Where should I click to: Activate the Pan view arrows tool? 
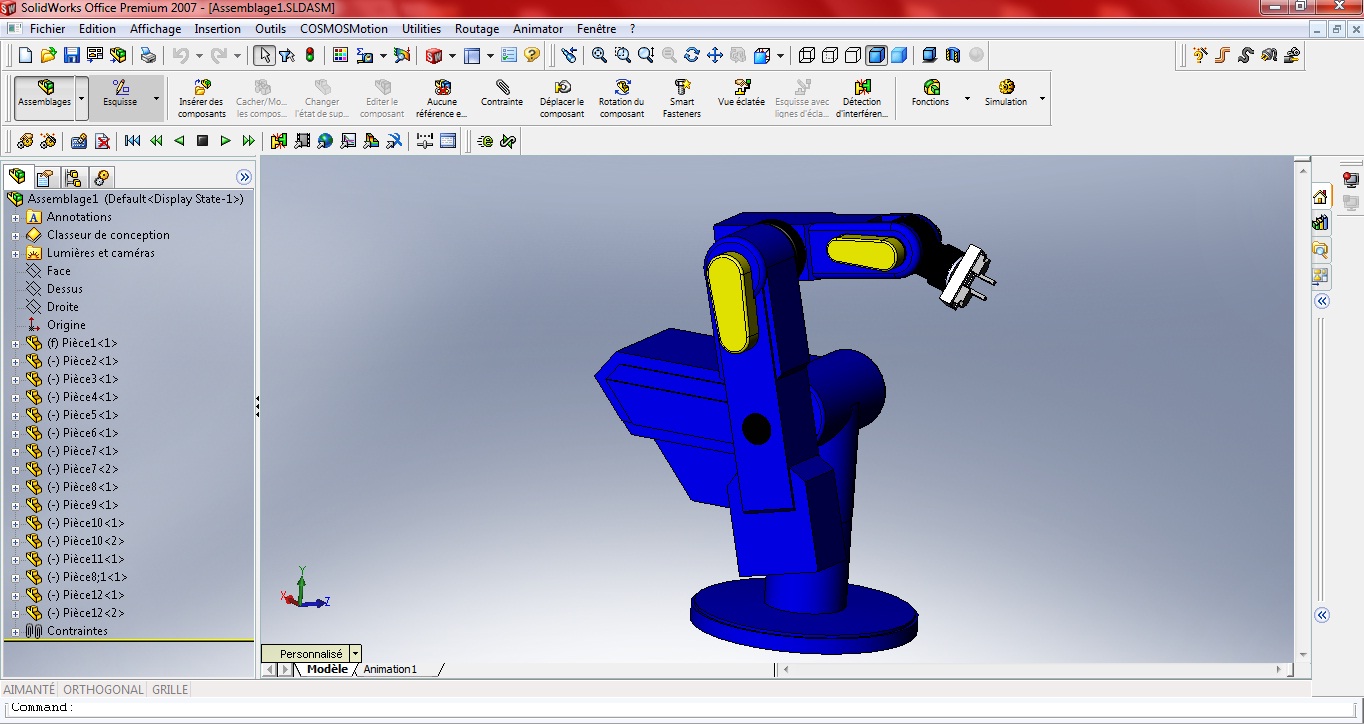click(715, 55)
